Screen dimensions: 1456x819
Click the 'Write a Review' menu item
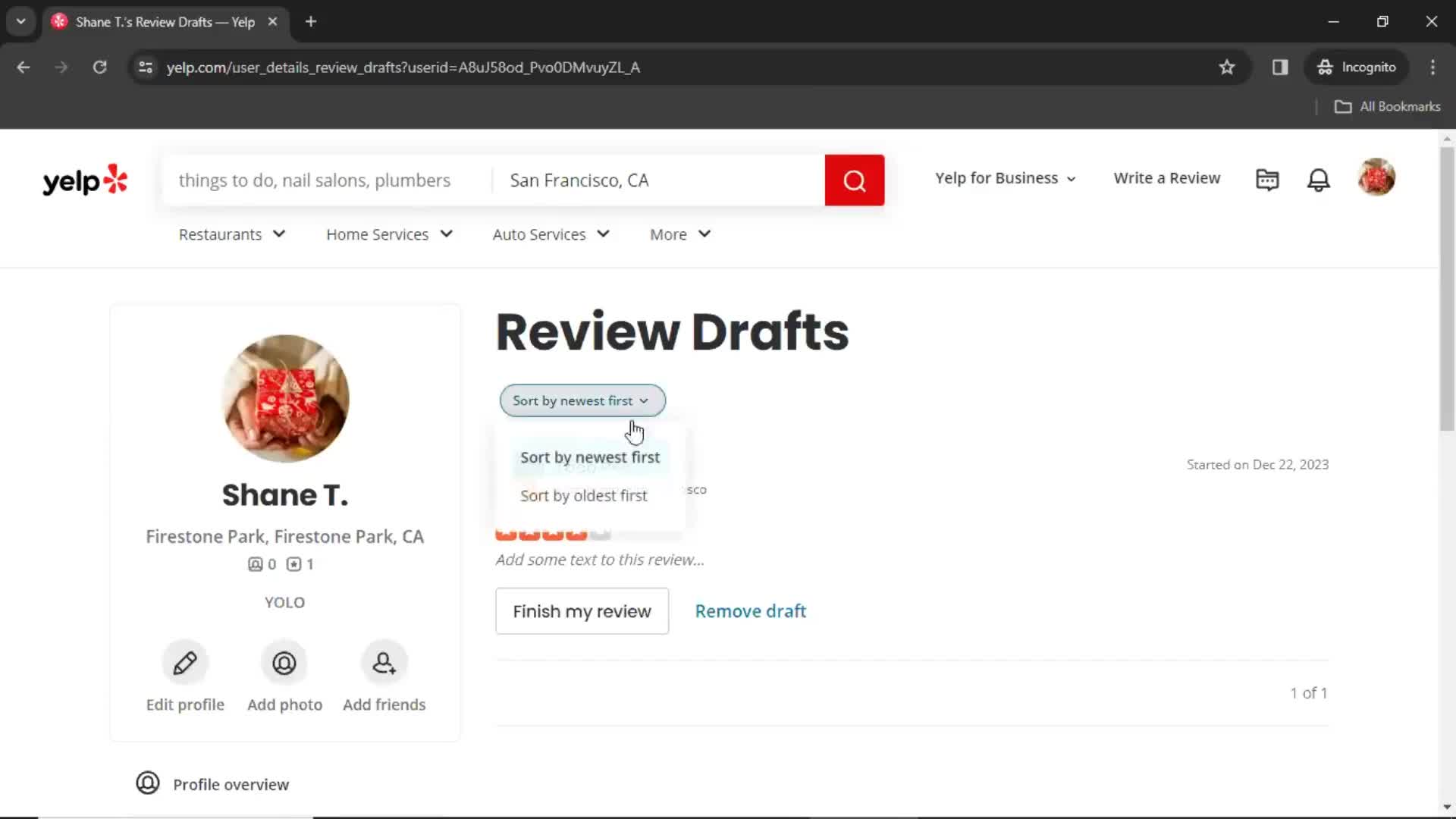[x=1167, y=178]
